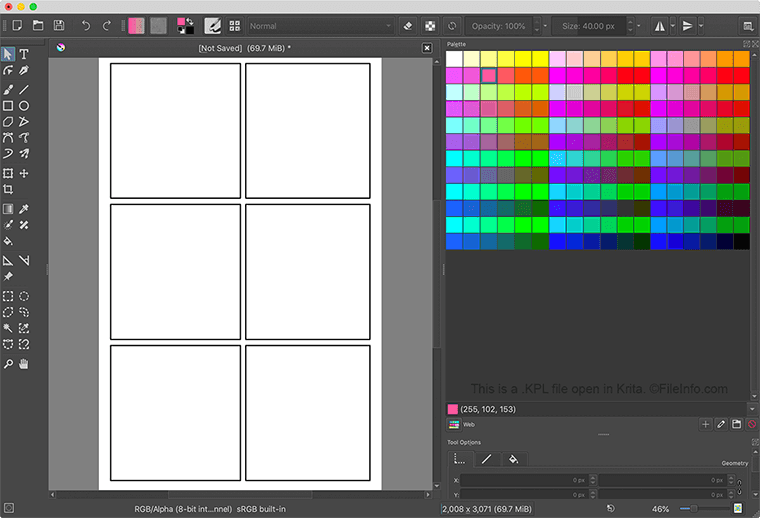Toggle preserve alpha checkerboard button
This screenshot has width=760, height=518.
(430, 26)
